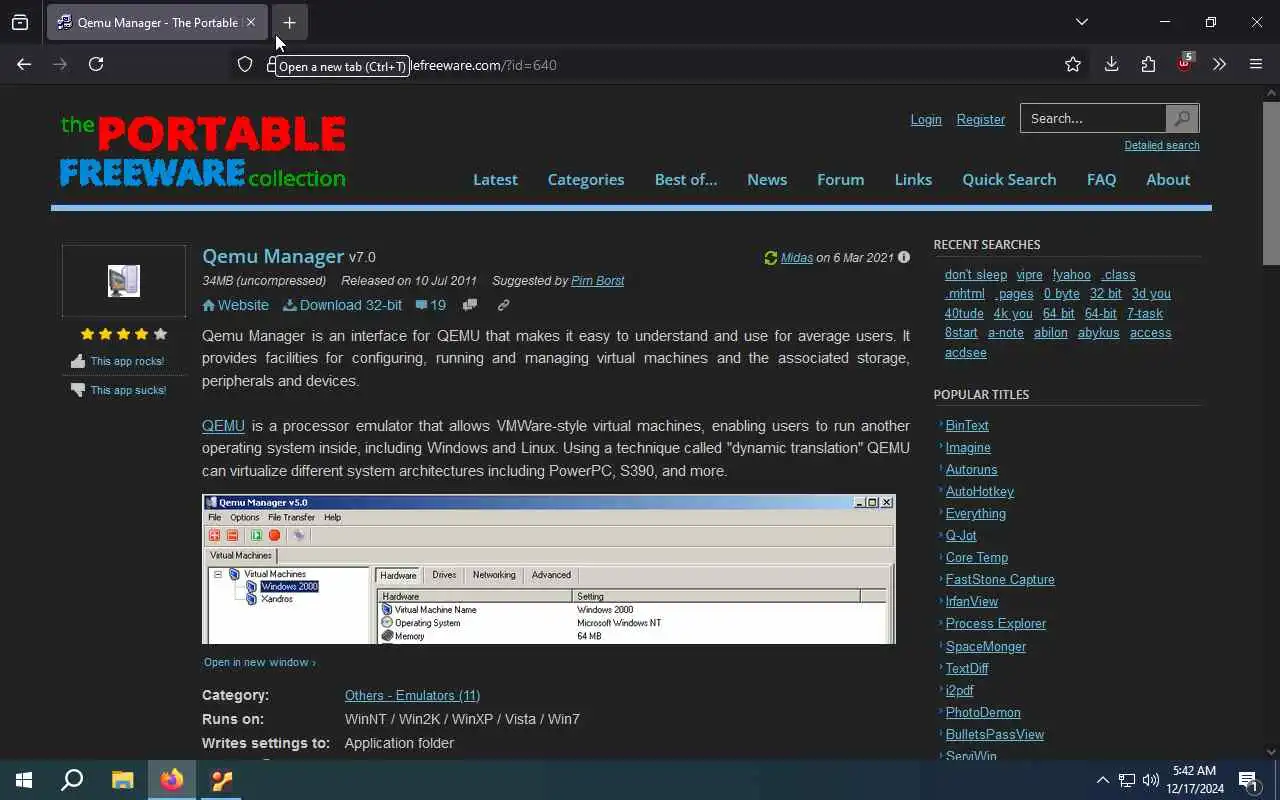Image resolution: width=1280 pixels, height=800 pixels.
Task: Click in the site Search field
Action: [x=1093, y=118]
